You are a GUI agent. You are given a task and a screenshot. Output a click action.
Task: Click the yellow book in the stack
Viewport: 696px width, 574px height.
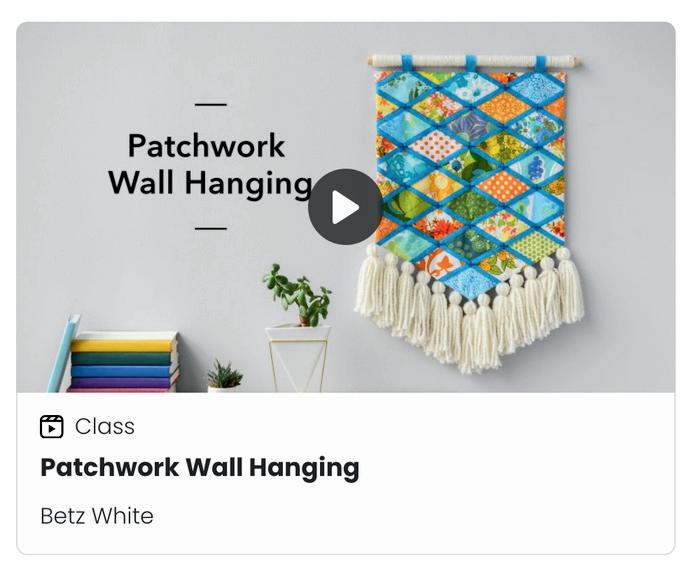(122, 346)
